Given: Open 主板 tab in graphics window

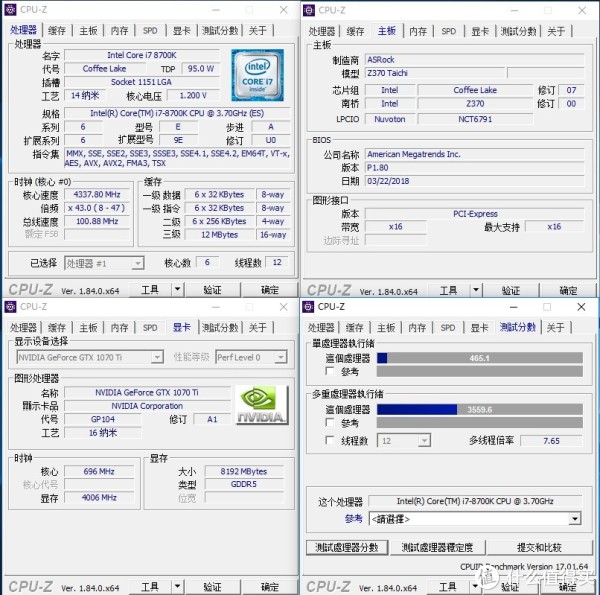Looking at the screenshot, I should 88,328.
